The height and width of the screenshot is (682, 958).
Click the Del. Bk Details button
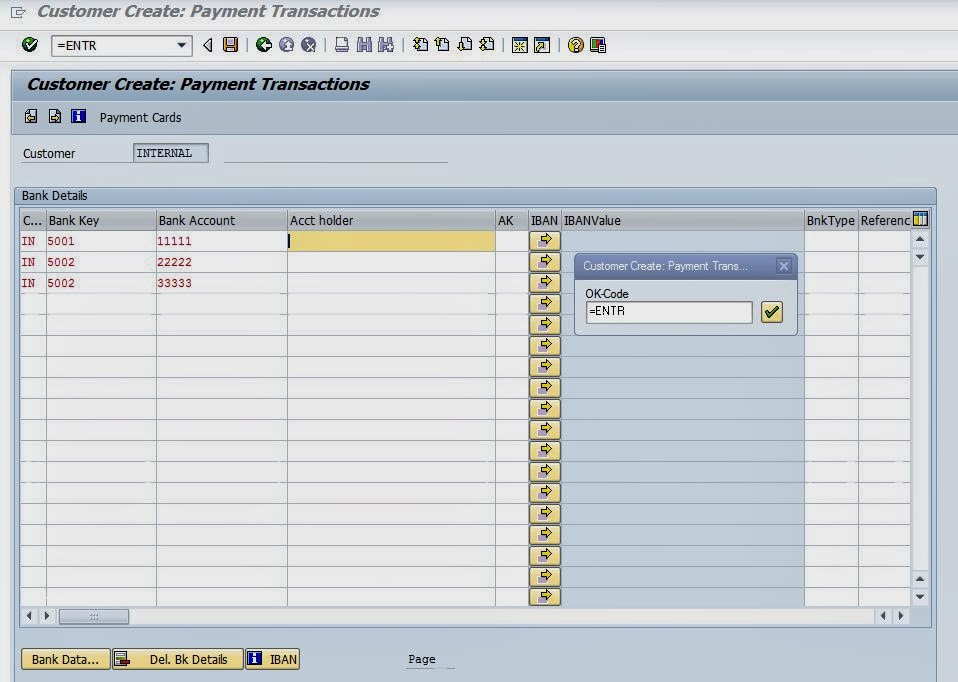click(x=178, y=659)
